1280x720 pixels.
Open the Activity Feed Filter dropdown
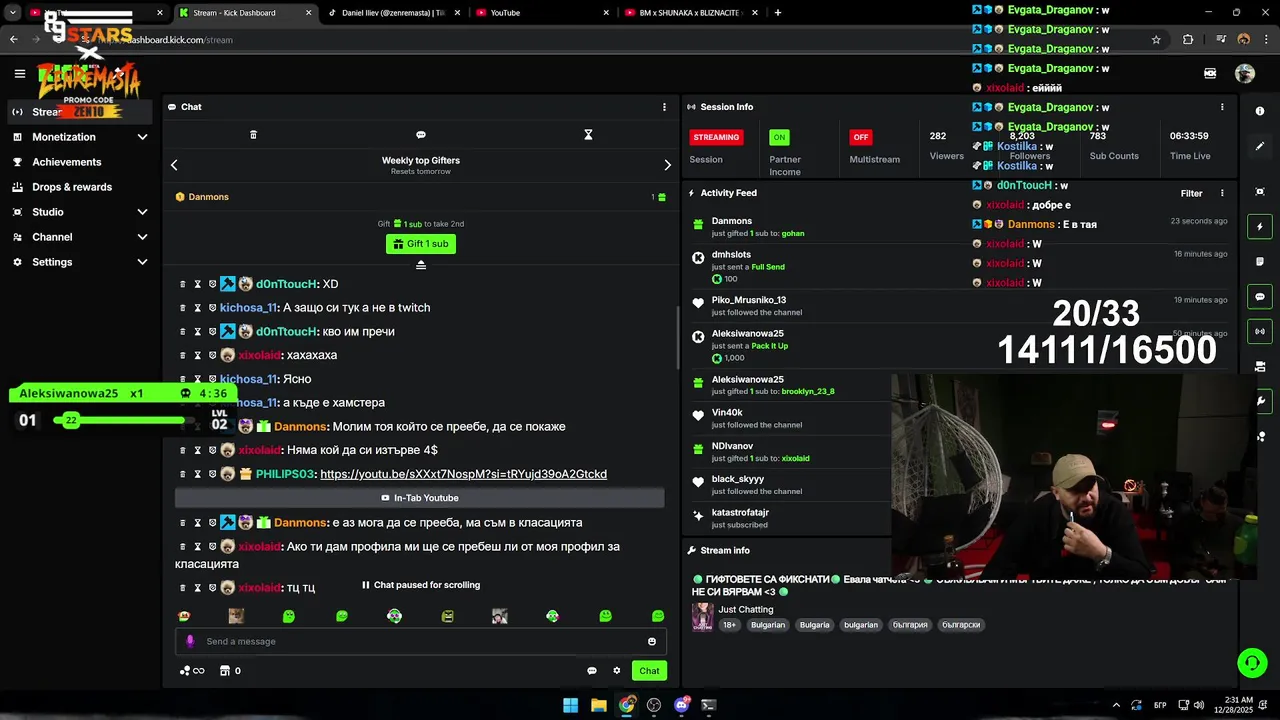click(1191, 193)
